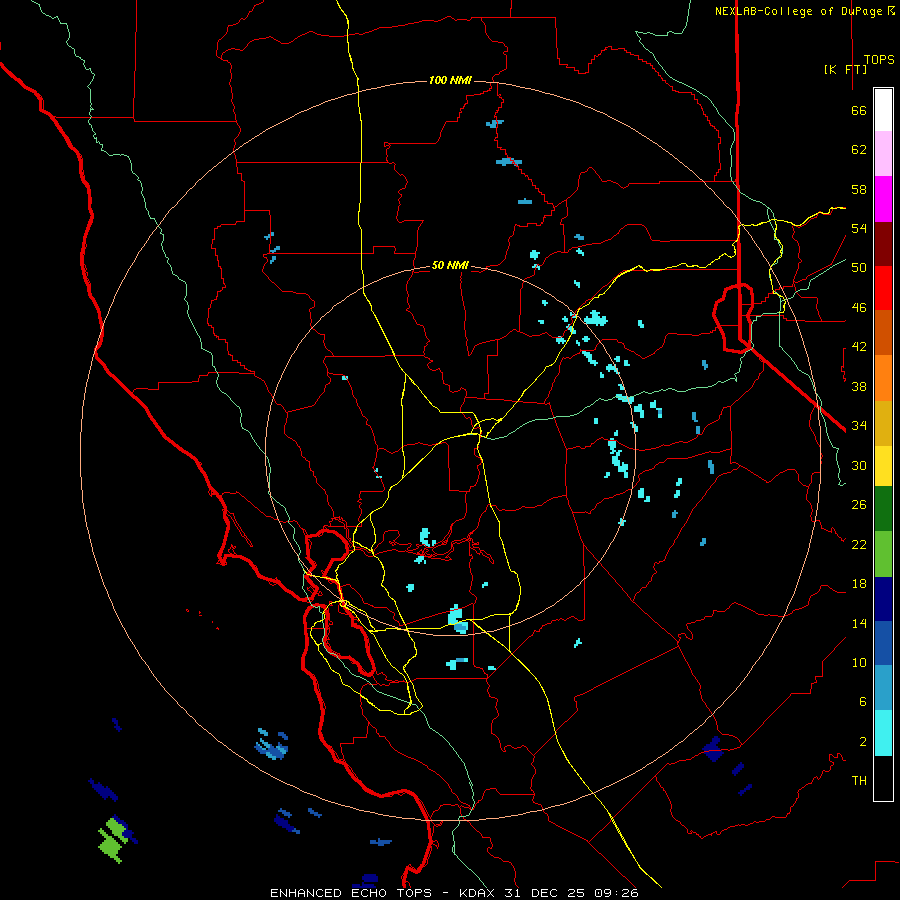The image size is (900, 900).
Task: Click the "34" legend value
Action: click(859, 426)
